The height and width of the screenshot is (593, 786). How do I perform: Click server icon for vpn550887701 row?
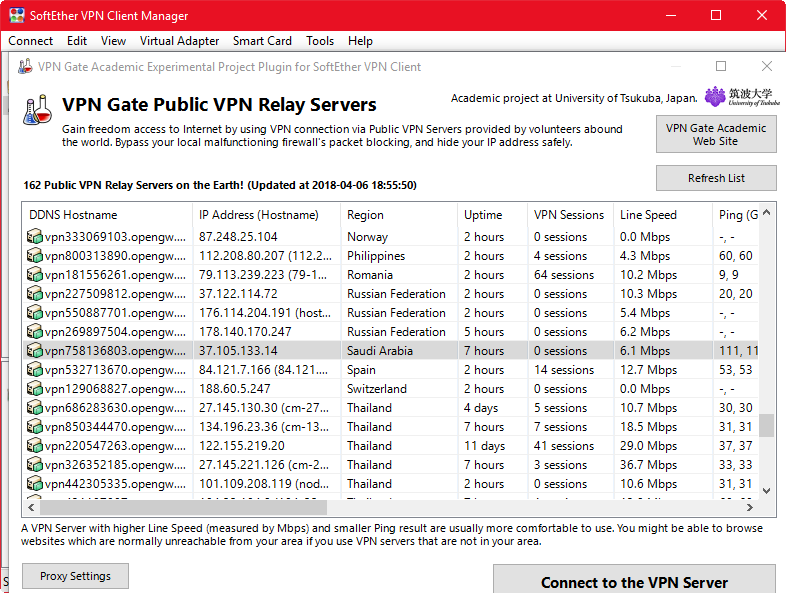tap(35, 312)
